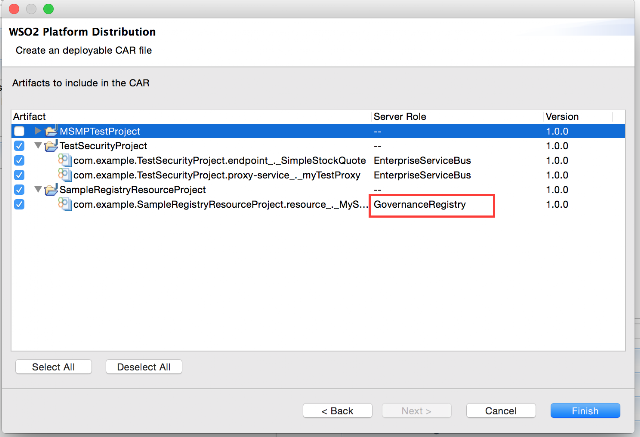
Task: Uncheck the registry resource artifact checkbox
Action: tap(19, 204)
